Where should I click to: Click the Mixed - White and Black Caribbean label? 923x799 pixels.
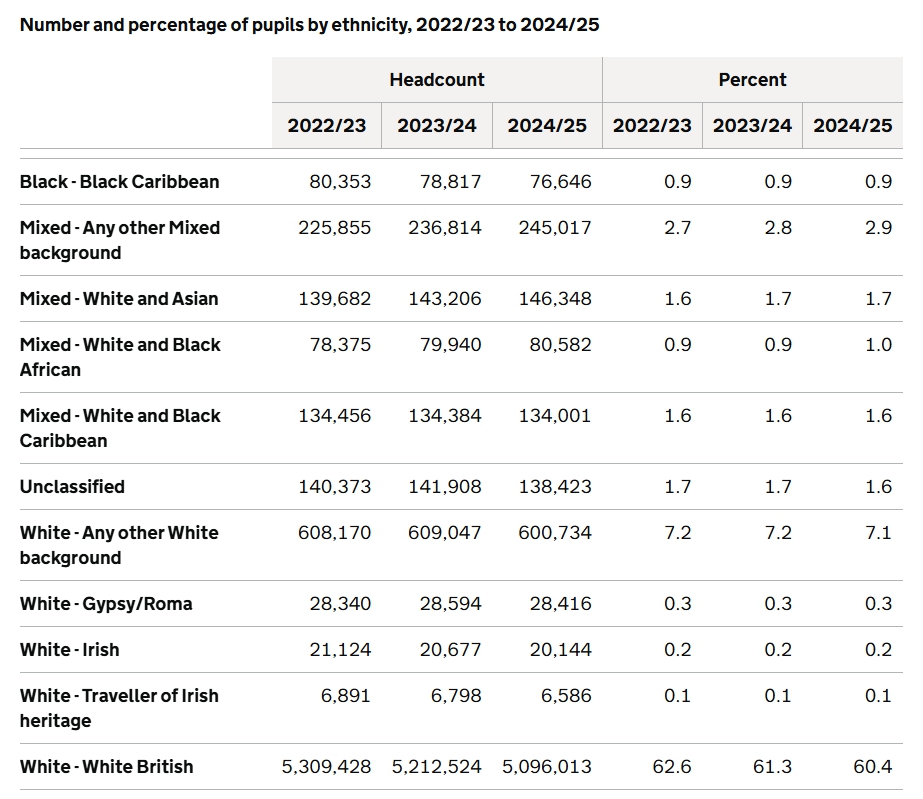click(119, 428)
